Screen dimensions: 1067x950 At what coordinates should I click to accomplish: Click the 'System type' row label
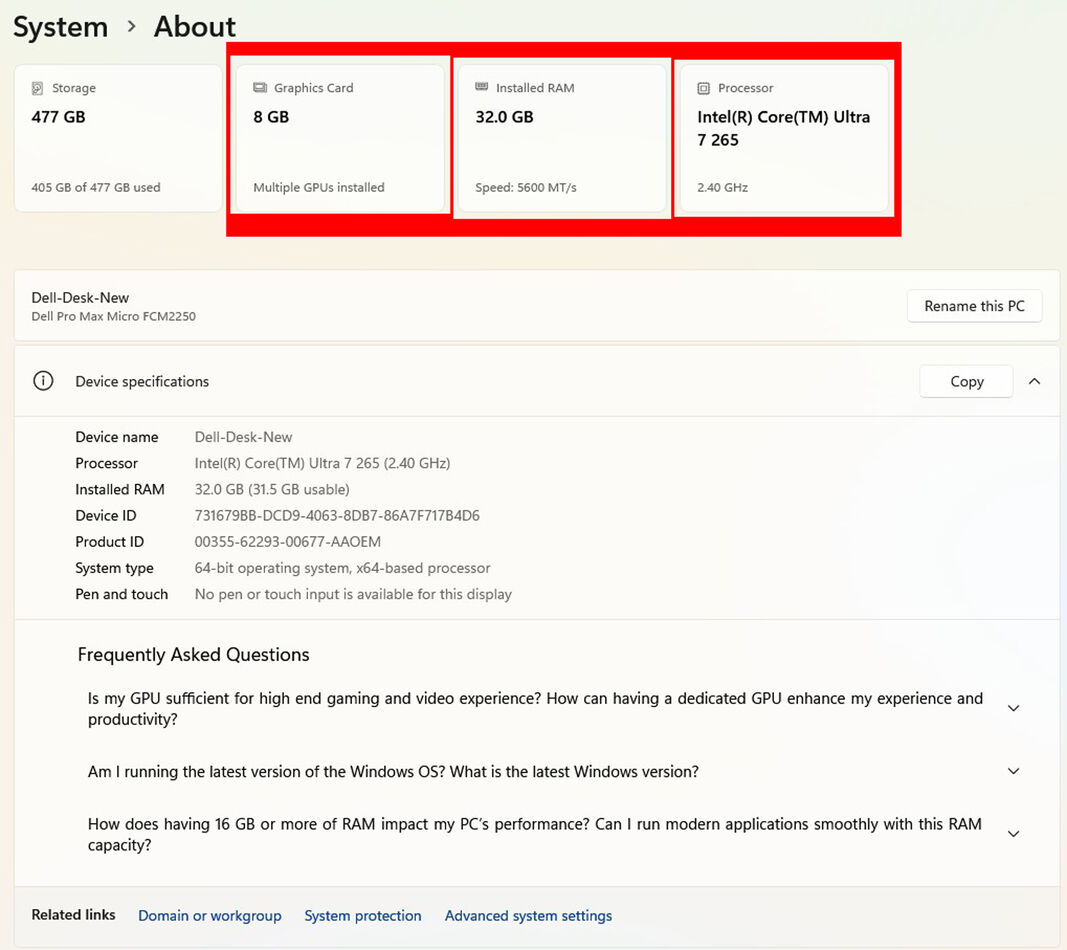coord(114,568)
